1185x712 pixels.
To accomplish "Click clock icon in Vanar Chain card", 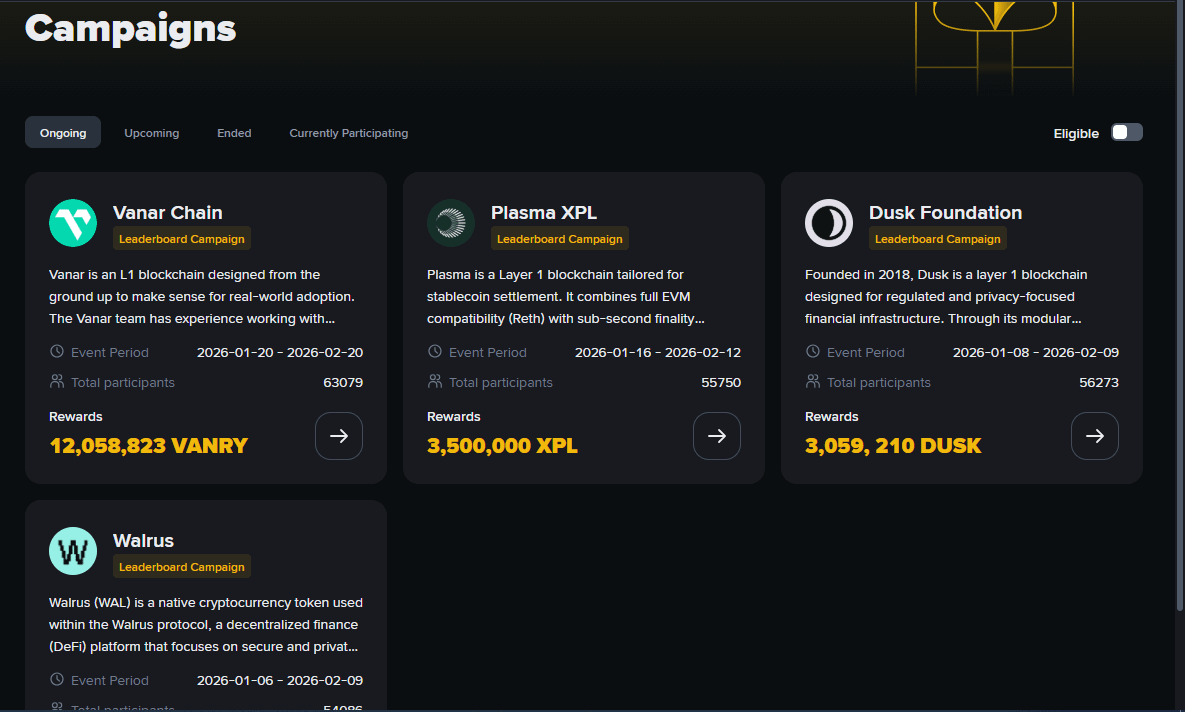I will pyautogui.click(x=57, y=351).
